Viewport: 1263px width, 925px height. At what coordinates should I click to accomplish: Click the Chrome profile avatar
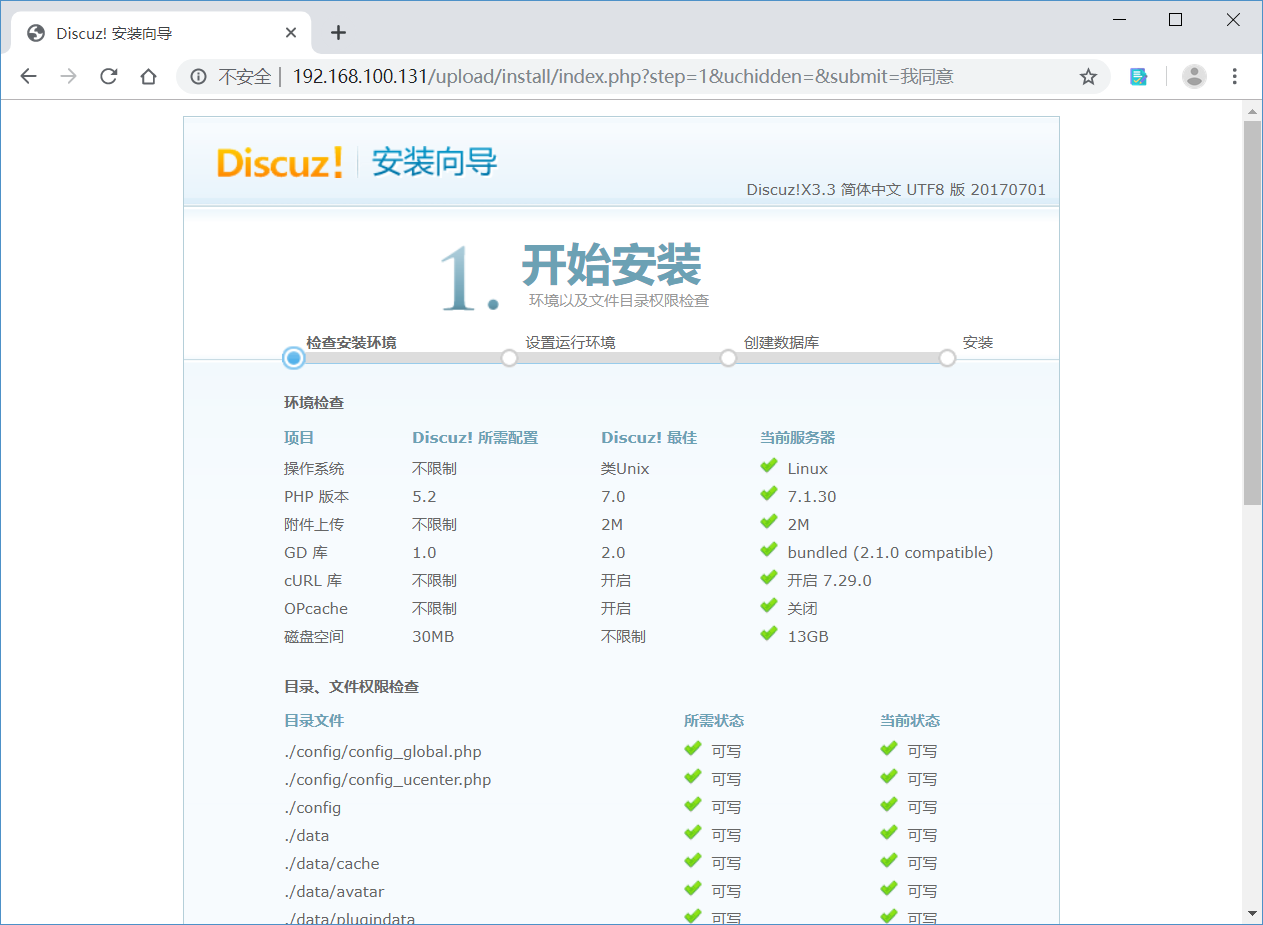click(x=1194, y=75)
